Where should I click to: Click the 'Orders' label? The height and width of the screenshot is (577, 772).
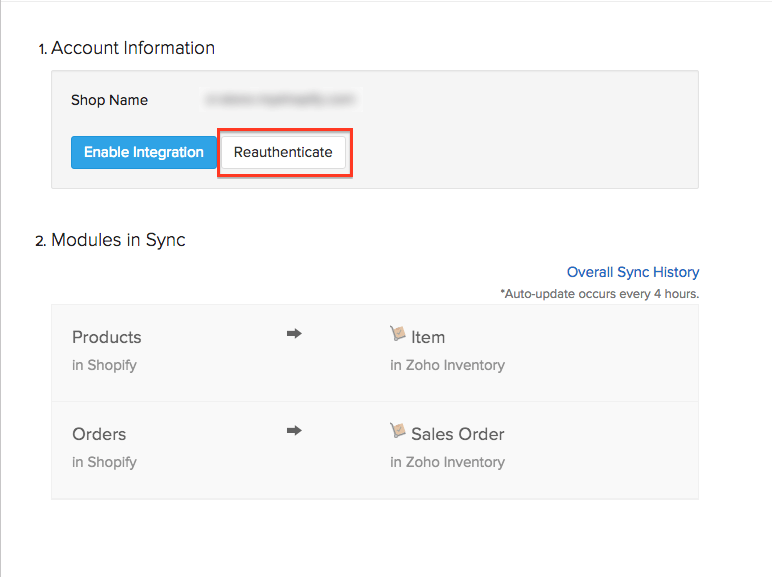click(x=99, y=434)
